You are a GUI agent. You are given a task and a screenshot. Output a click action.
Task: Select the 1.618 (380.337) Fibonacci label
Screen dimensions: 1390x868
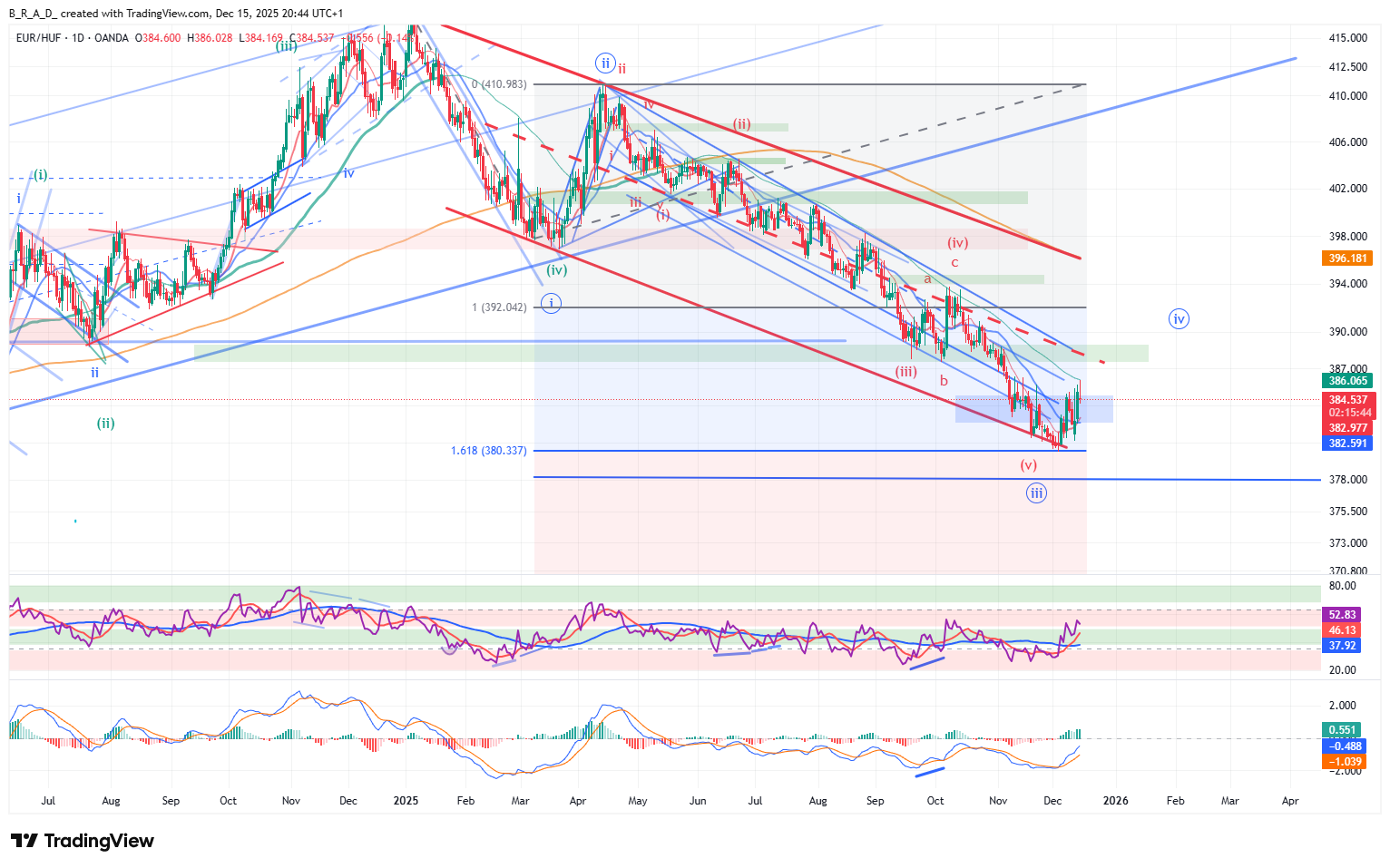[x=488, y=451]
